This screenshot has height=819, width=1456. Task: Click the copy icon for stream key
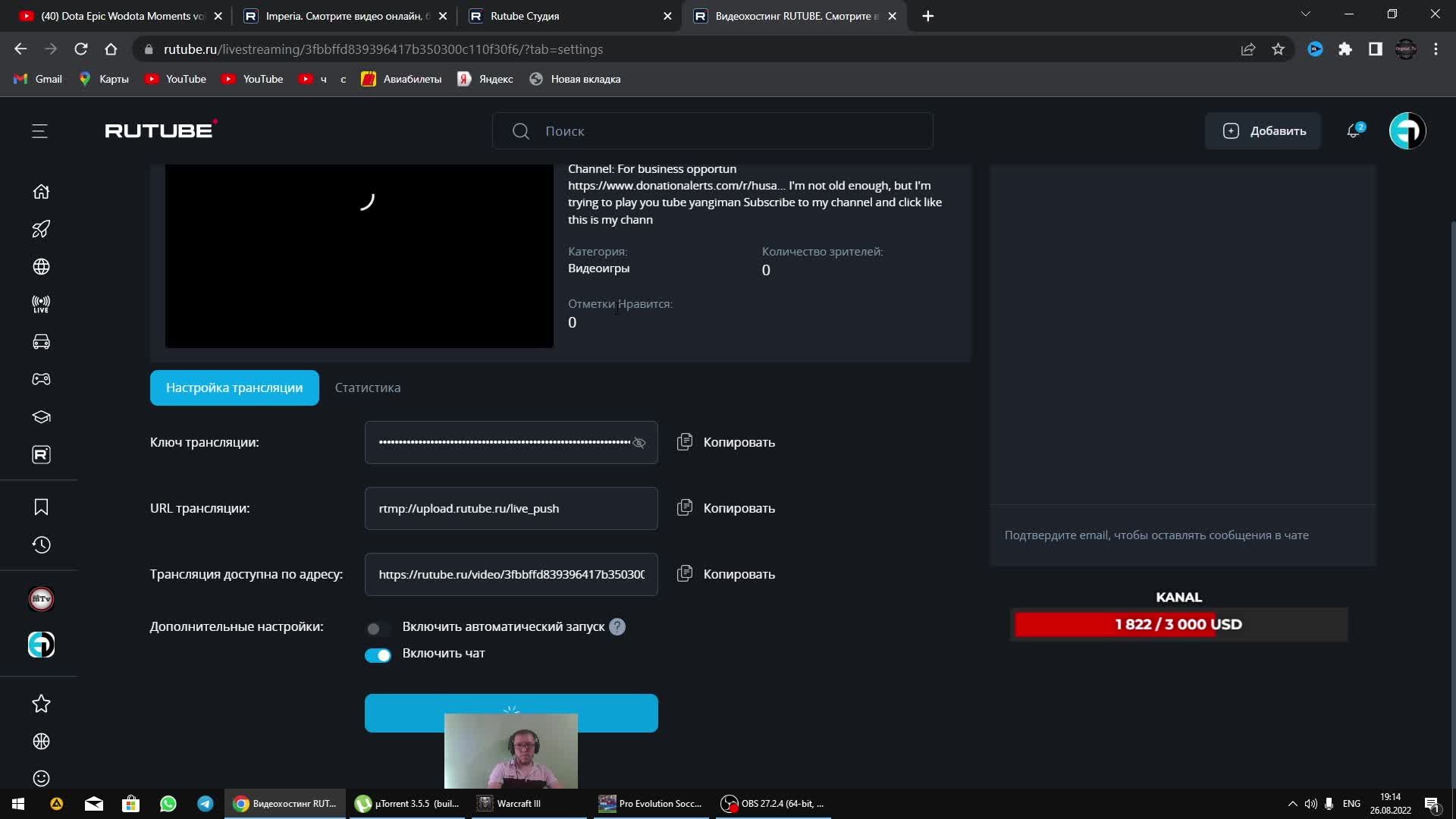[685, 442]
